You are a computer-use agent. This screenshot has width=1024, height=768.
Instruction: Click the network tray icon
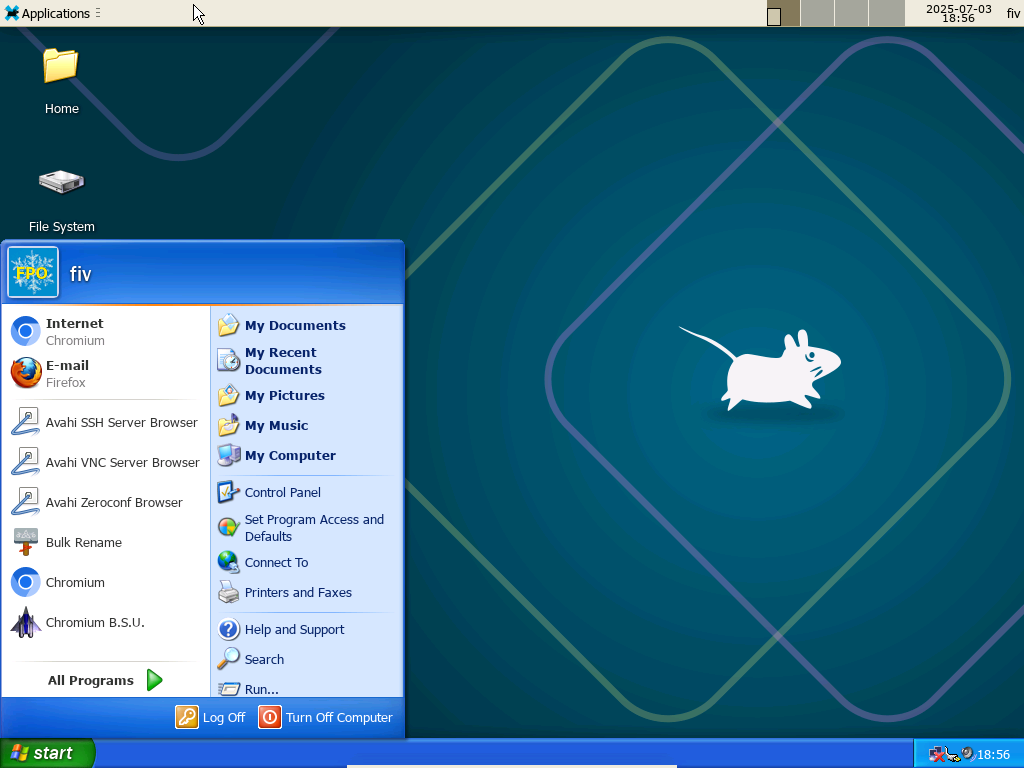coord(937,754)
